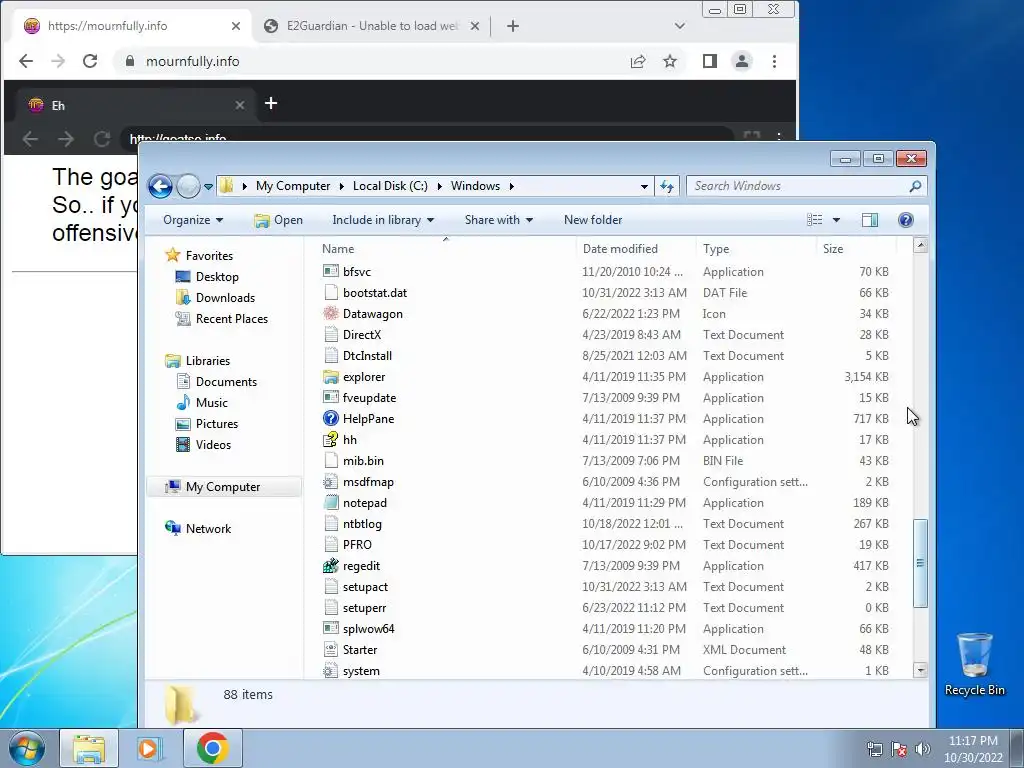The image size is (1024, 768).
Task: Sort by Size column header
Action: 833,249
